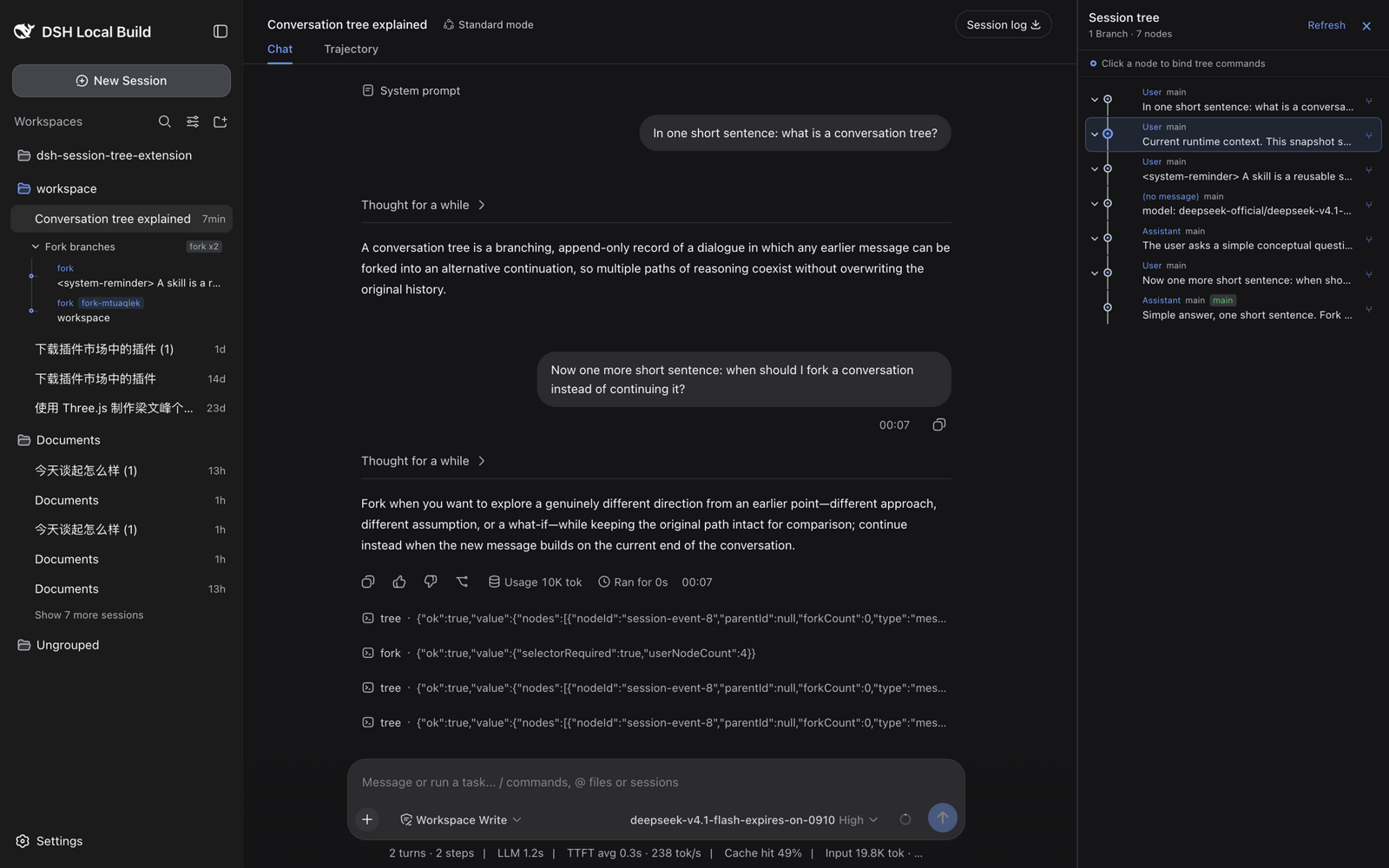Open the plus attachment button in the composer
Image resolution: width=1389 pixels, height=868 pixels.
[x=367, y=819]
